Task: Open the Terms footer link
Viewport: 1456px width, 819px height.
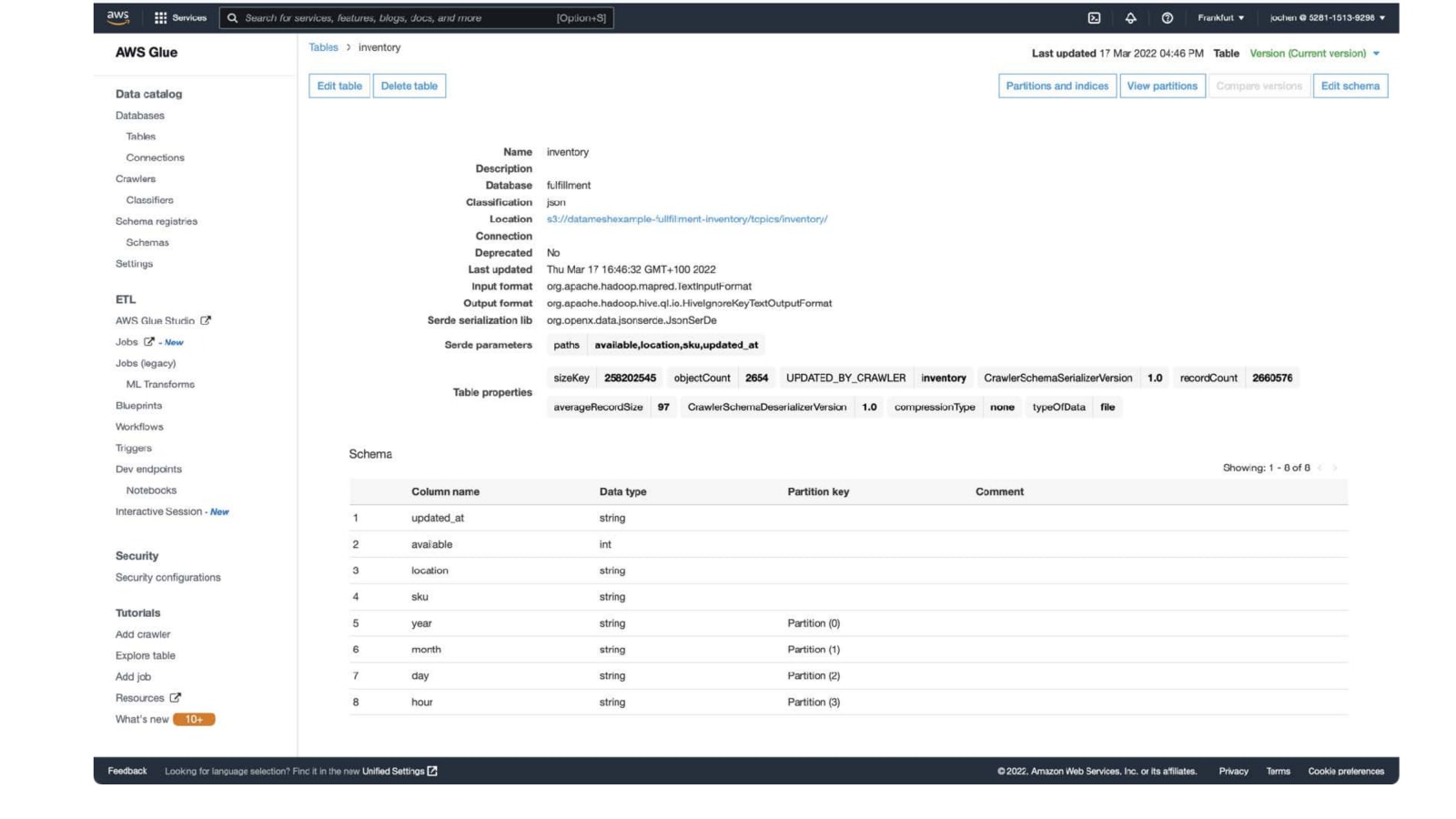Action: click(x=1279, y=771)
